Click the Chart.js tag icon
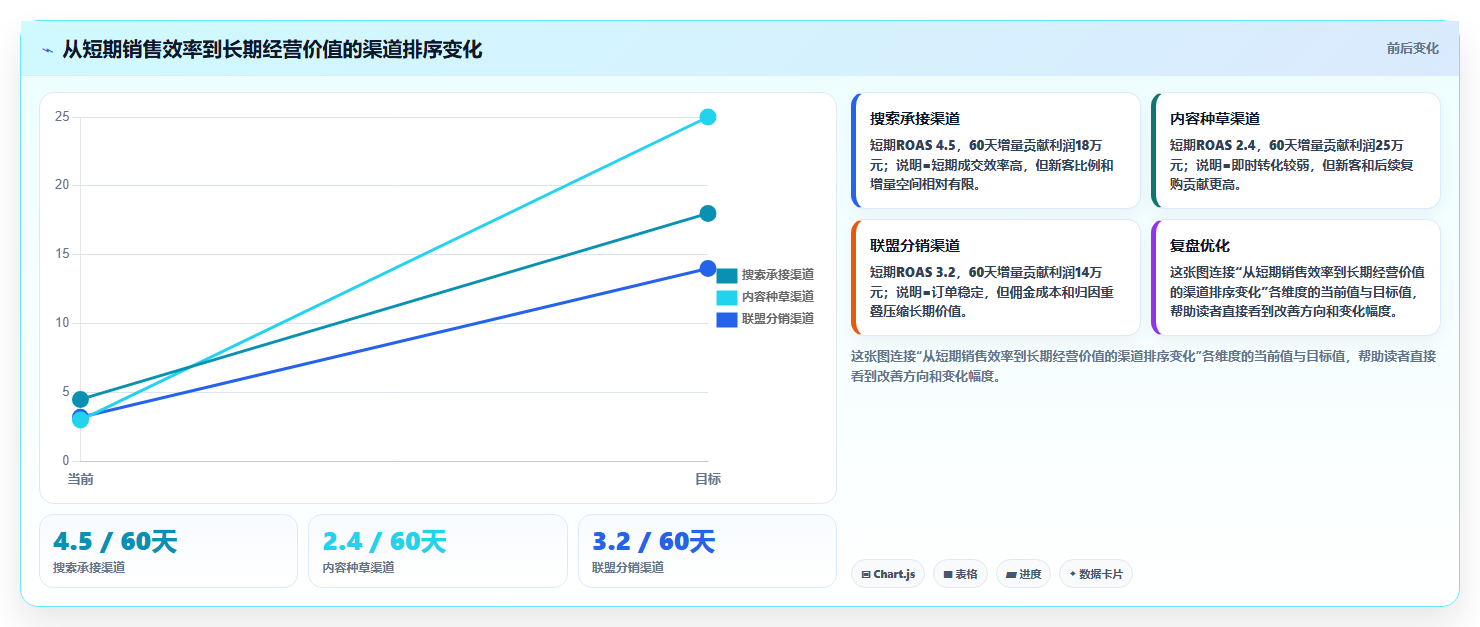The image size is (1480, 627). (x=865, y=575)
